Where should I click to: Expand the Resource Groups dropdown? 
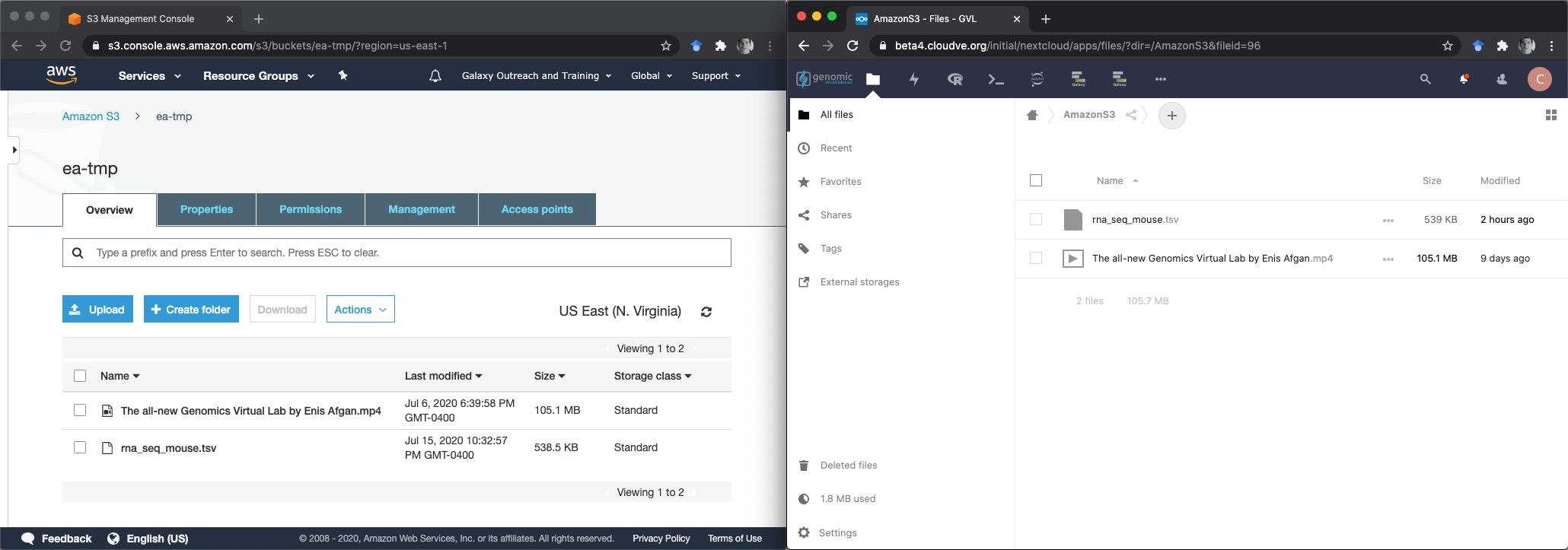[259, 75]
